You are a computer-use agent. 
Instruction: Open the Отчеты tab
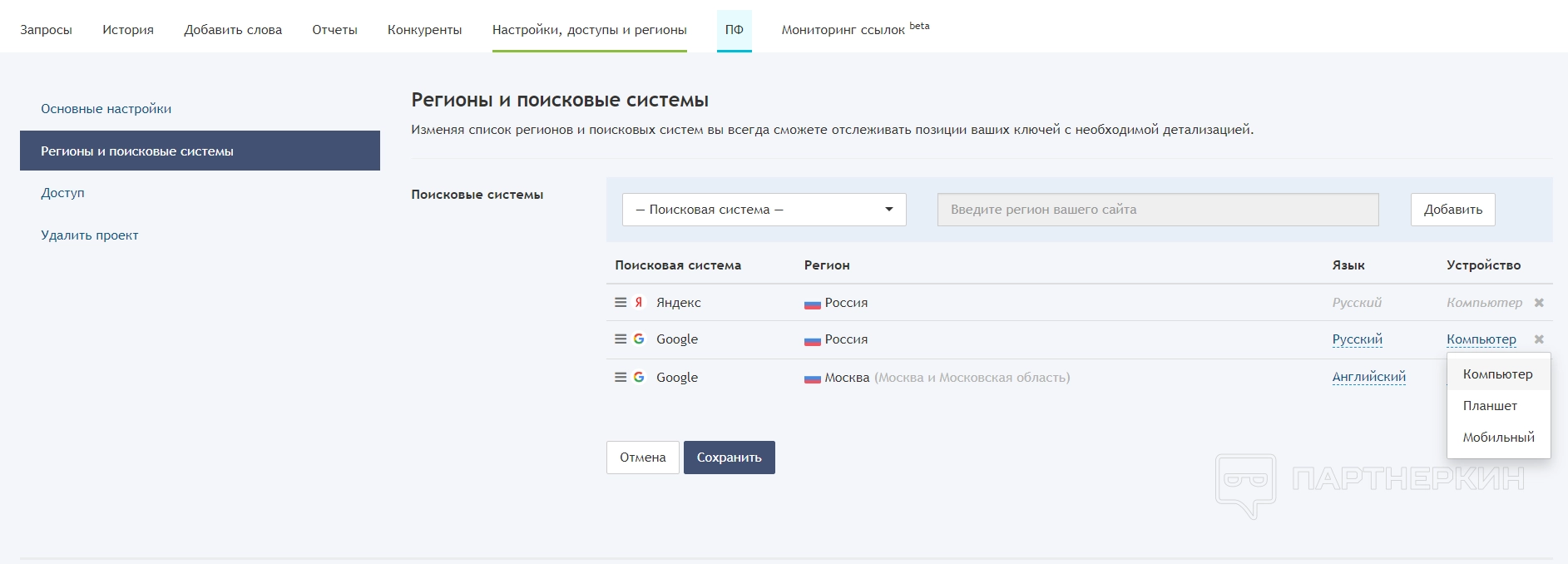click(x=334, y=30)
